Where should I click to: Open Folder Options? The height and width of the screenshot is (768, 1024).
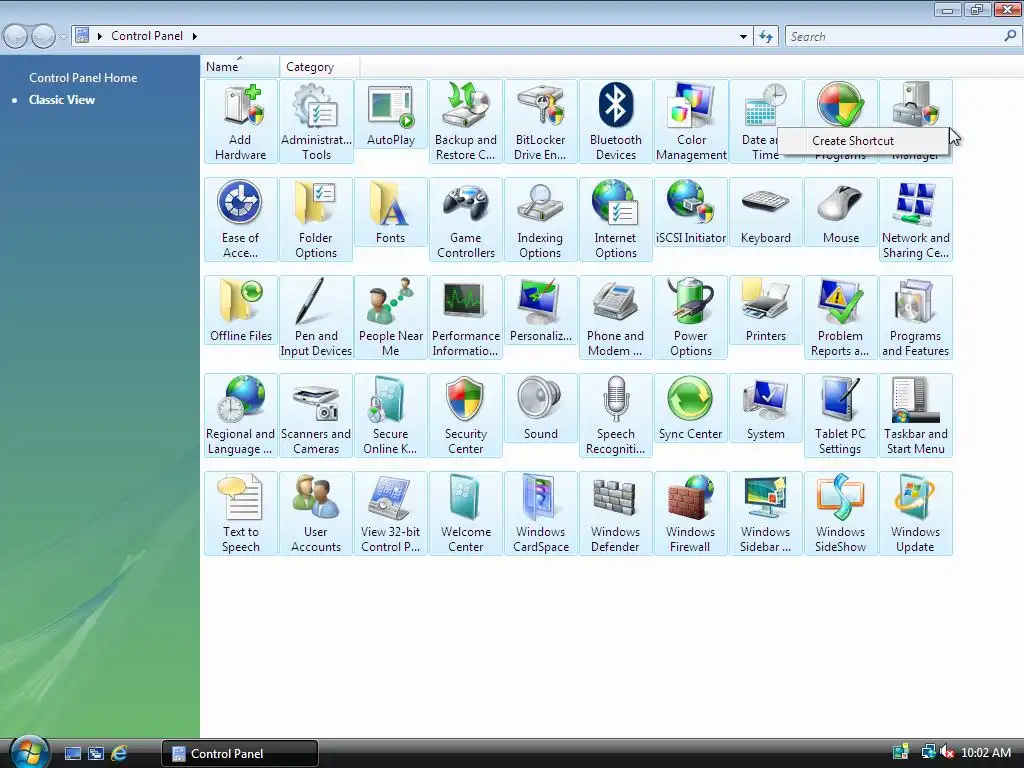tap(316, 219)
